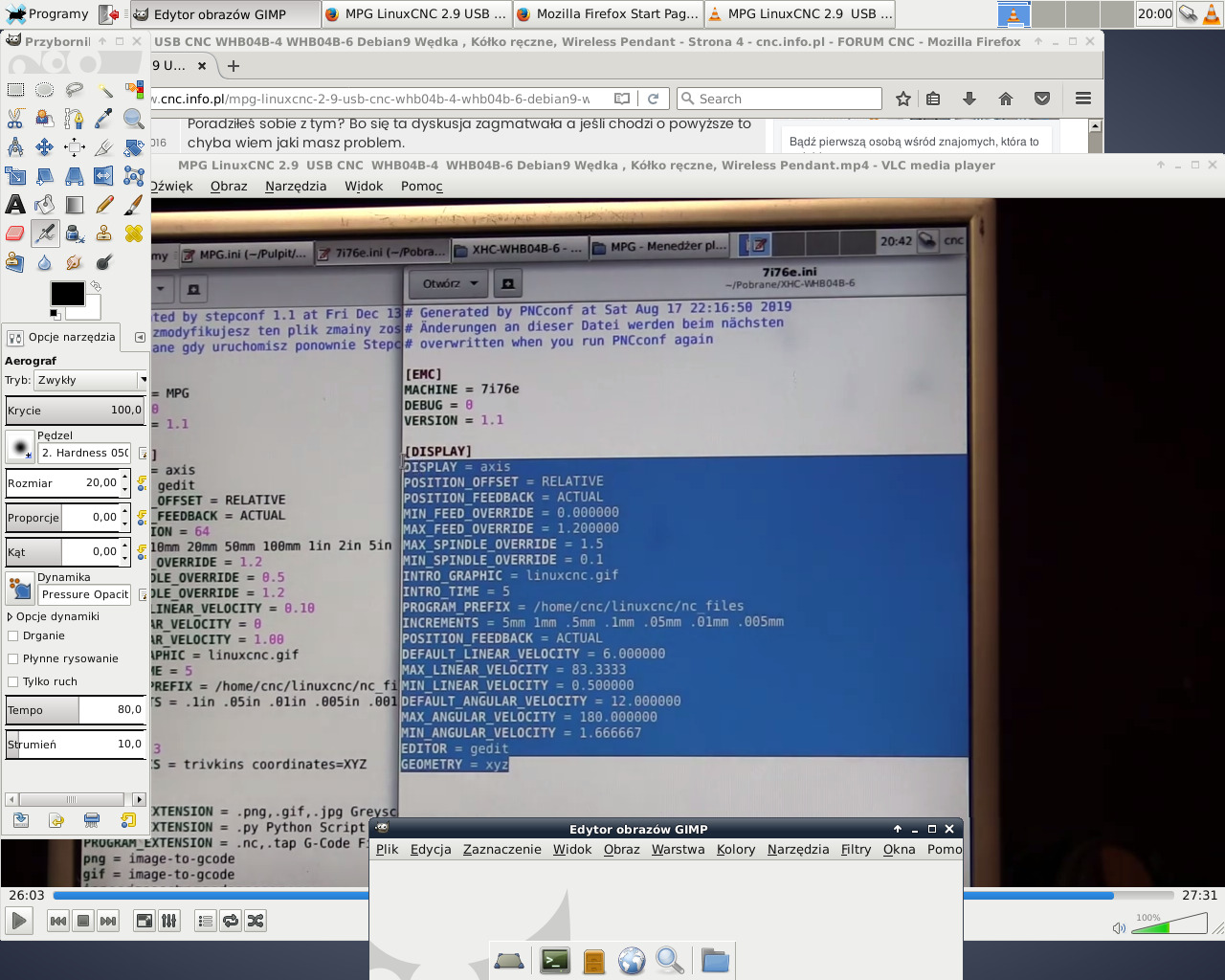Open the Tryb Zwykły mode dropdown
Viewport: 1225px width, 980px height.
pos(92,380)
